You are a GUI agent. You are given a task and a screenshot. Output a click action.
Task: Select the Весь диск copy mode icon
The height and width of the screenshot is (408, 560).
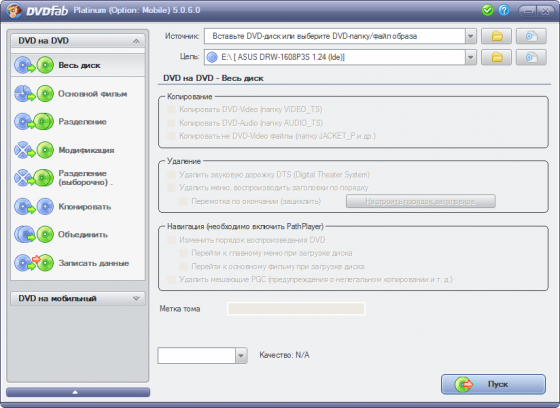pyautogui.click(x=34, y=65)
